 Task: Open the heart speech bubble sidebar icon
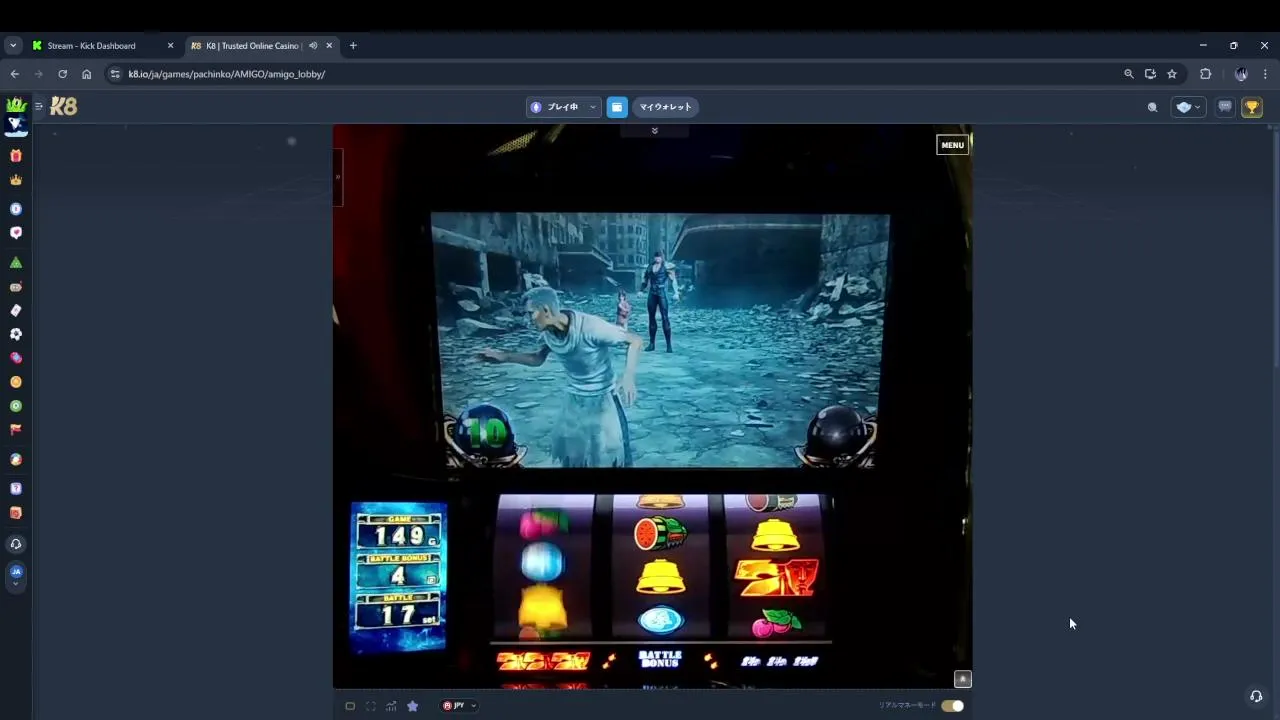pyautogui.click(x=16, y=233)
